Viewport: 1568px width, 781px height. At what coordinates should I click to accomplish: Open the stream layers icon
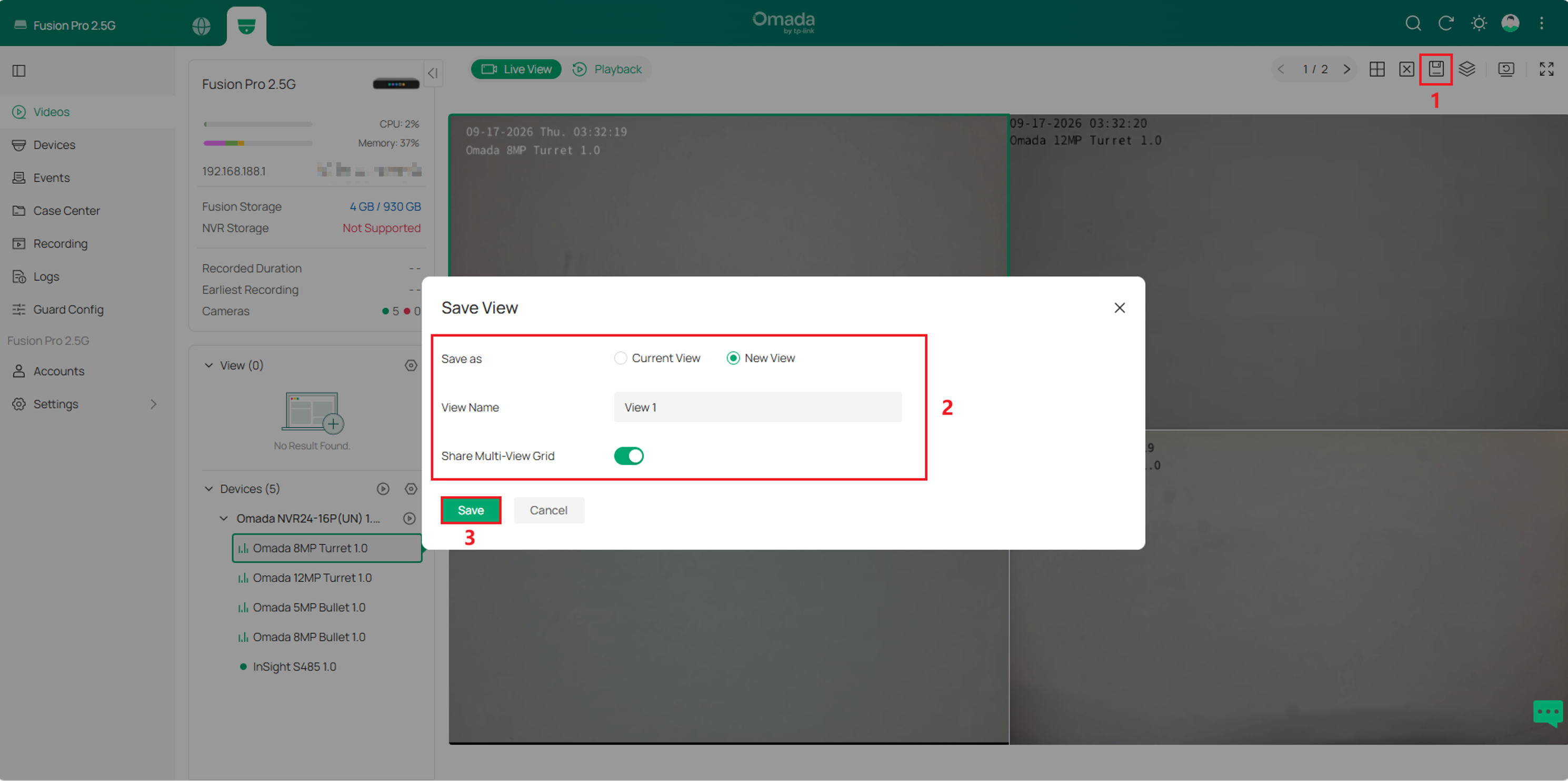point(1467,69)
